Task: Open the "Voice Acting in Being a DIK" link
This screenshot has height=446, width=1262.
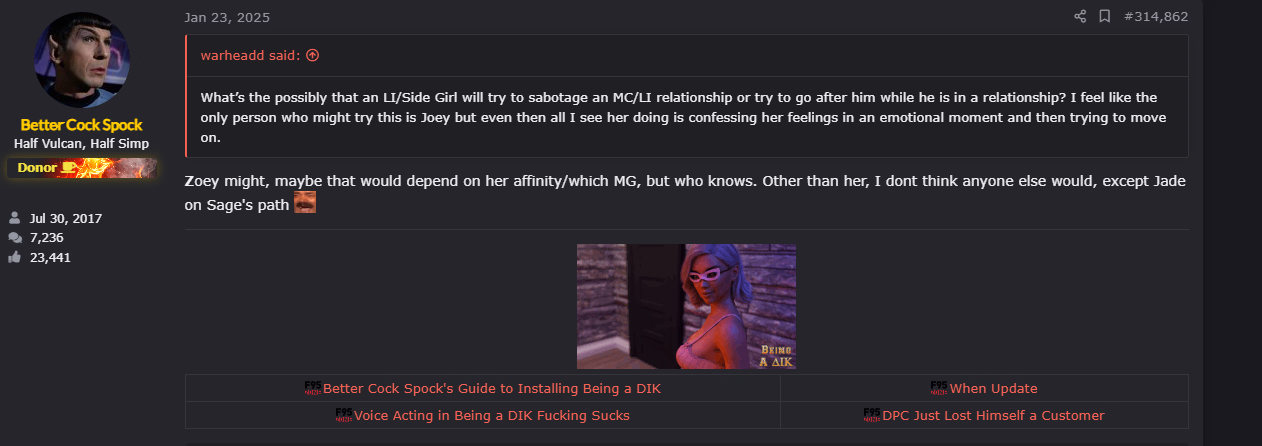Action: coord(492,415)
